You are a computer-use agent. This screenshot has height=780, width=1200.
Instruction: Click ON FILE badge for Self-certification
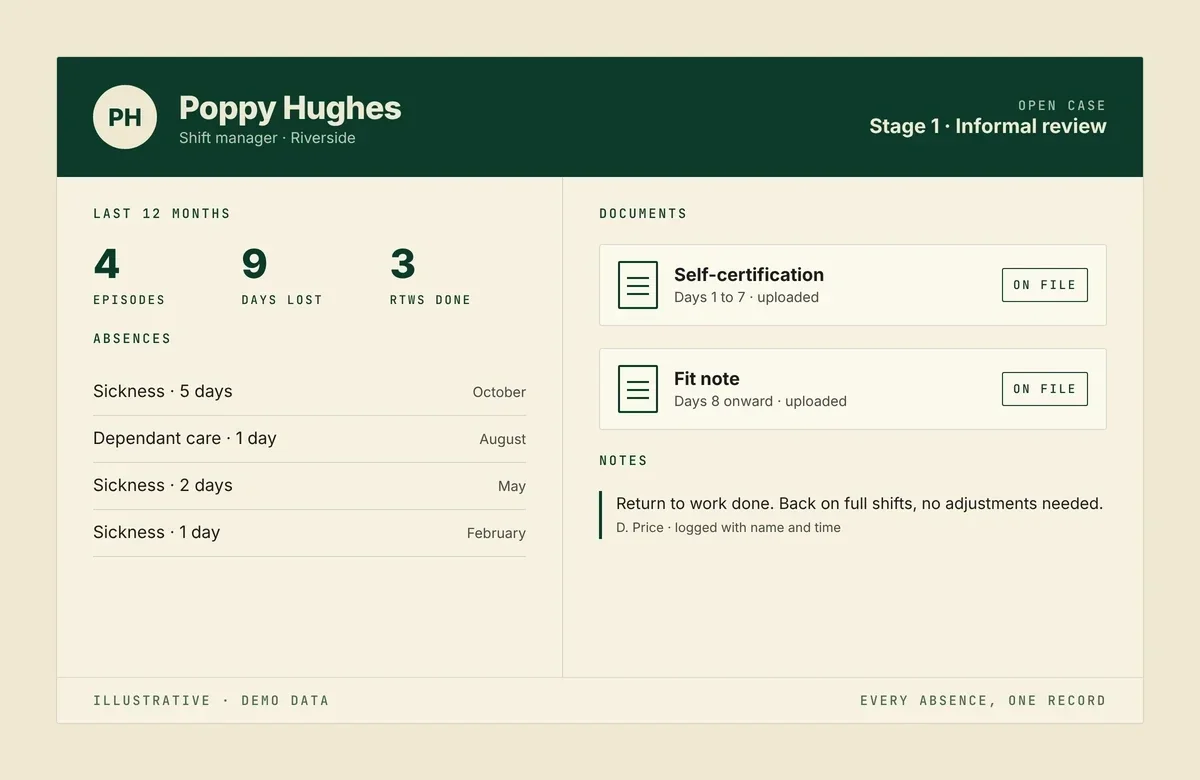1045,285
